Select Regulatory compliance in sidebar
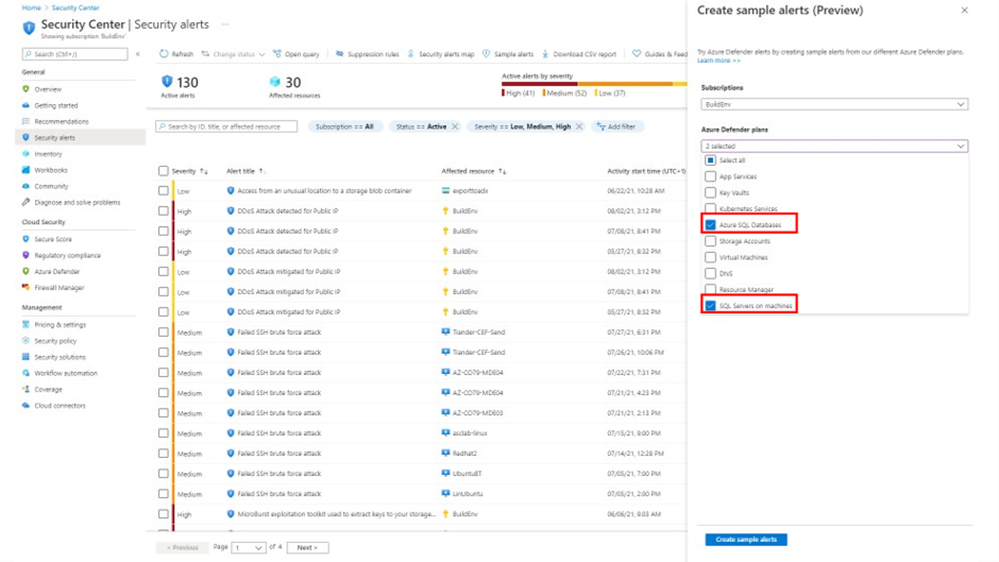The width and height of the screenshot is (999, 562). [67, 255]
